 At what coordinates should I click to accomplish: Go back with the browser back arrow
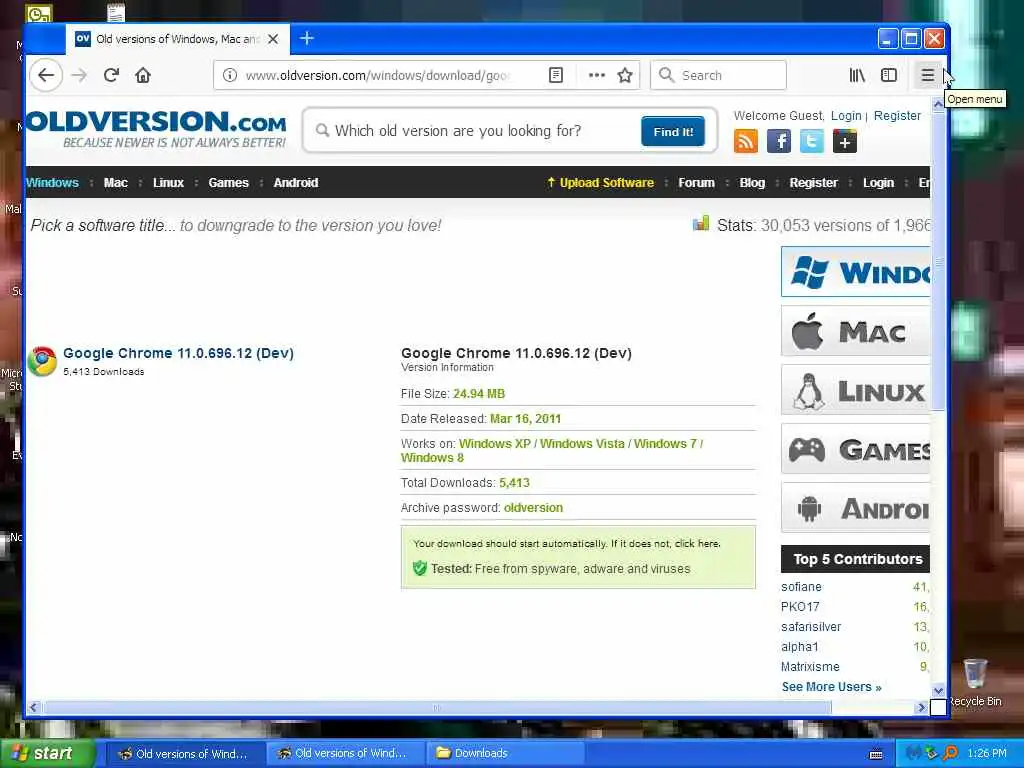(x=46, y=75)
